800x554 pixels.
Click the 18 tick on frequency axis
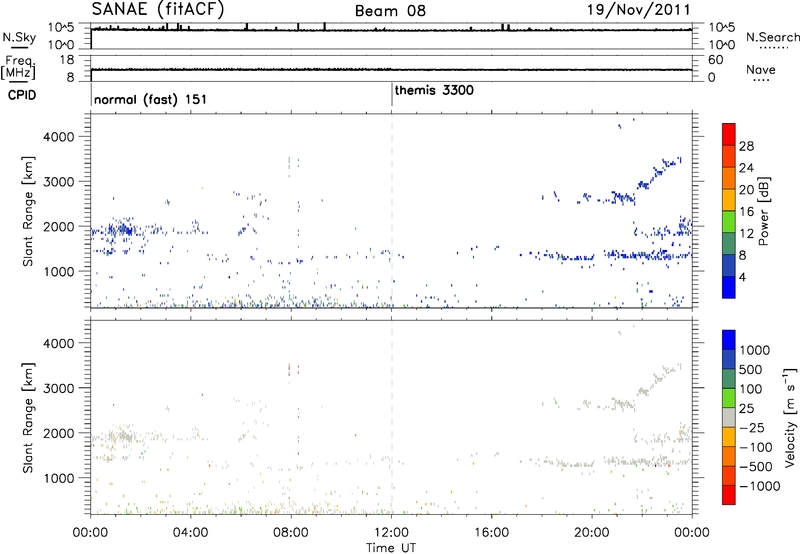point(67,60)
